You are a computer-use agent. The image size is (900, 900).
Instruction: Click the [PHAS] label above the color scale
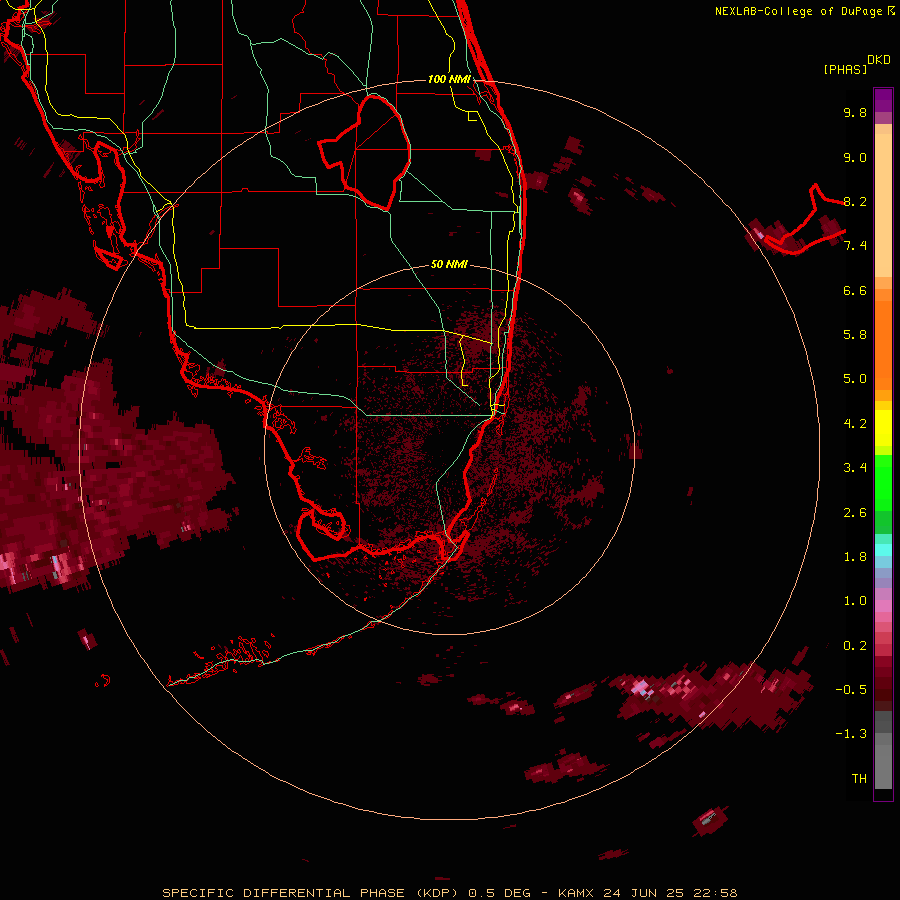845,70
